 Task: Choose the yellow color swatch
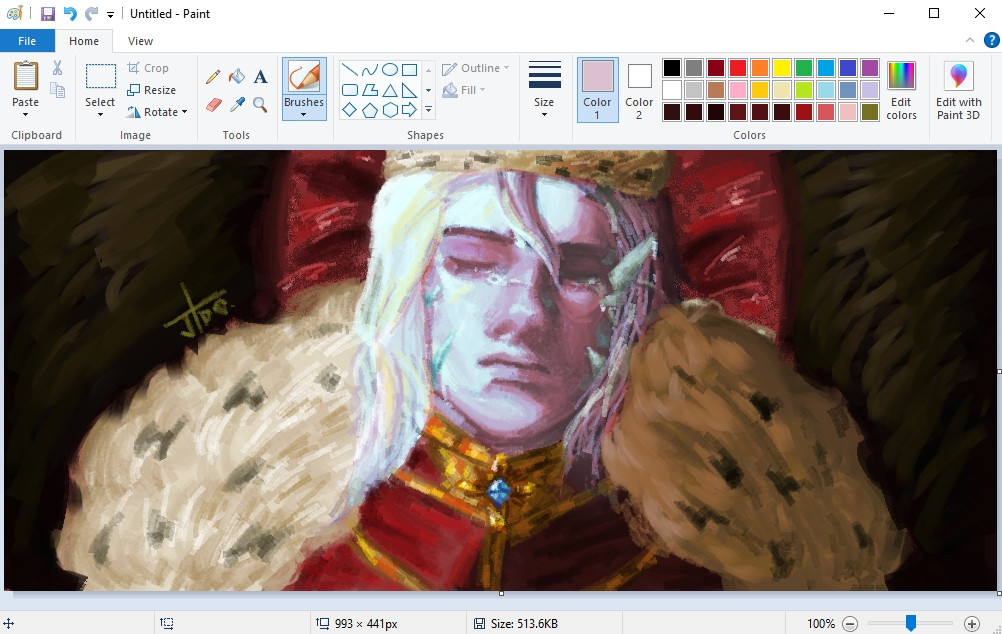[x=782, y=68]
